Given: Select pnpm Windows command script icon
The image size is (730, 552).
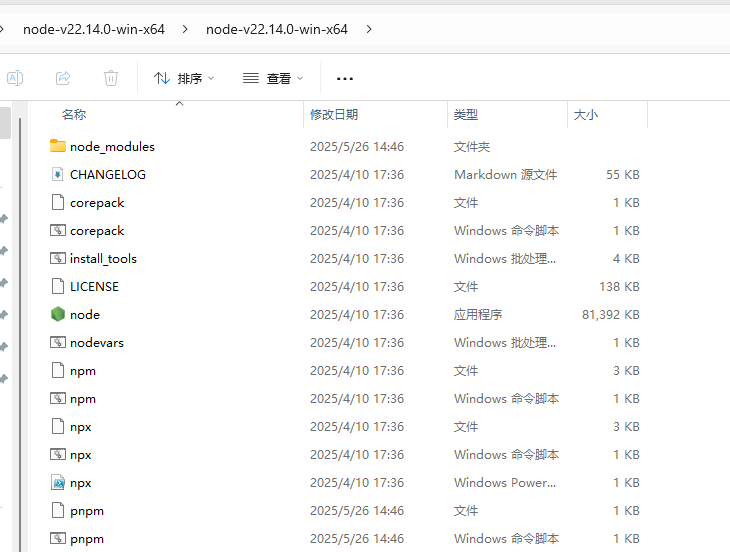Looking at the screenshot, I should [58, 538].
